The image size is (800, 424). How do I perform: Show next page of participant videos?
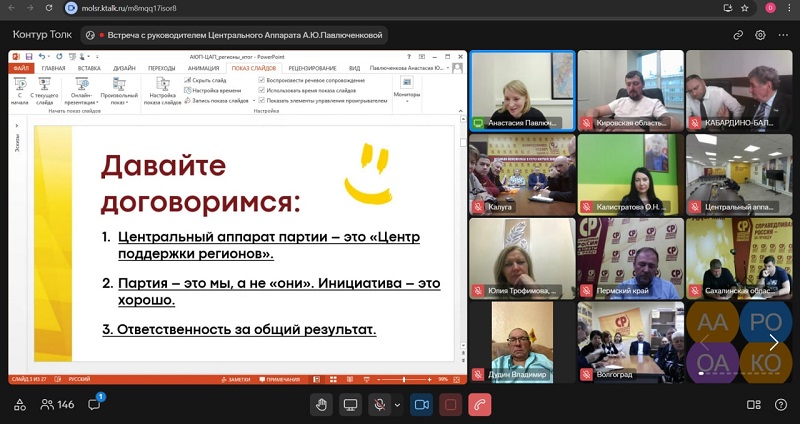point(772,343)
